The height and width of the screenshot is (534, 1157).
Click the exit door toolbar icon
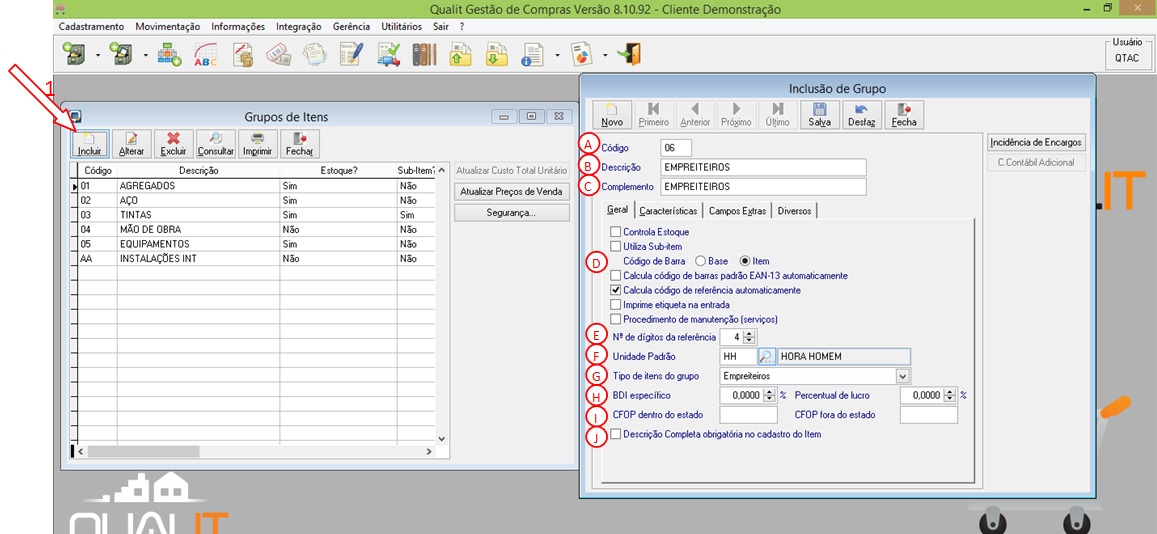pyautogui.click(x=630, y=55)
